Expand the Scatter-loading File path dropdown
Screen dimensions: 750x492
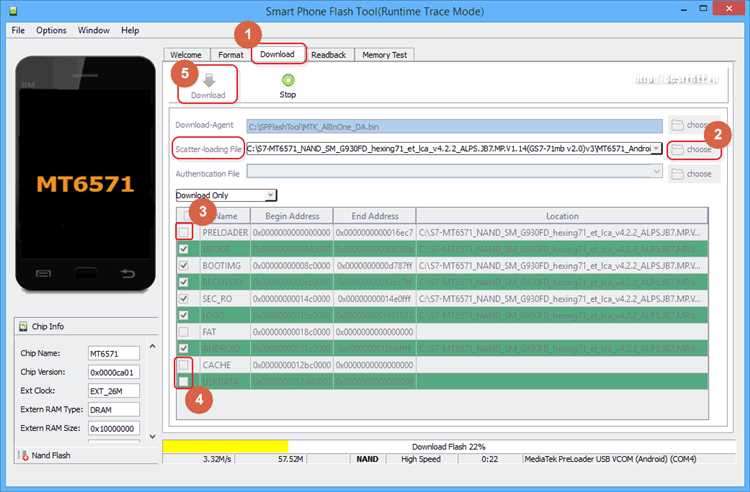(x=656, y=149)
